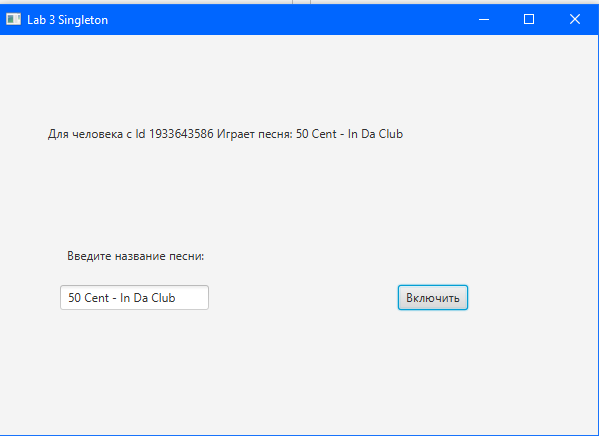
Task: Click the 'Для человека с Id 1933643586' status text
Action: 131,134
